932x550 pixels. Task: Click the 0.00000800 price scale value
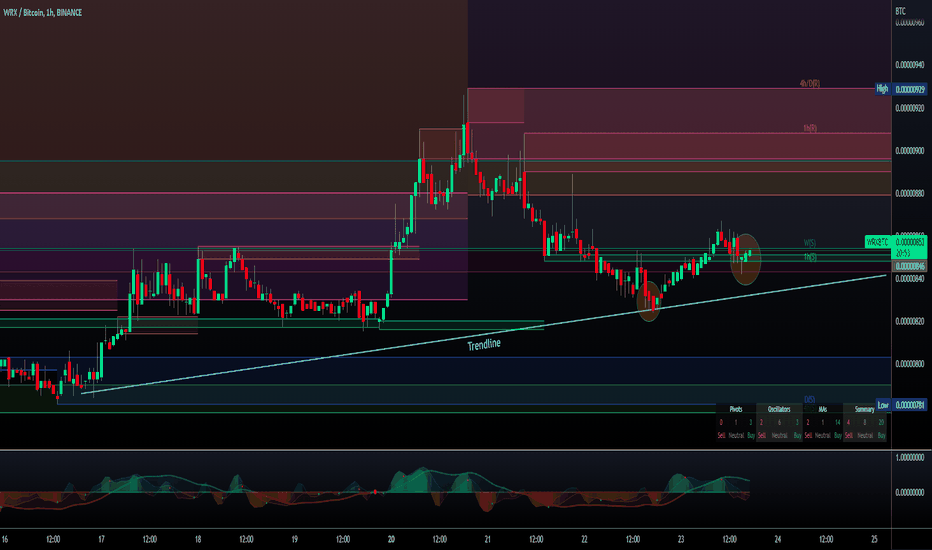910,363
